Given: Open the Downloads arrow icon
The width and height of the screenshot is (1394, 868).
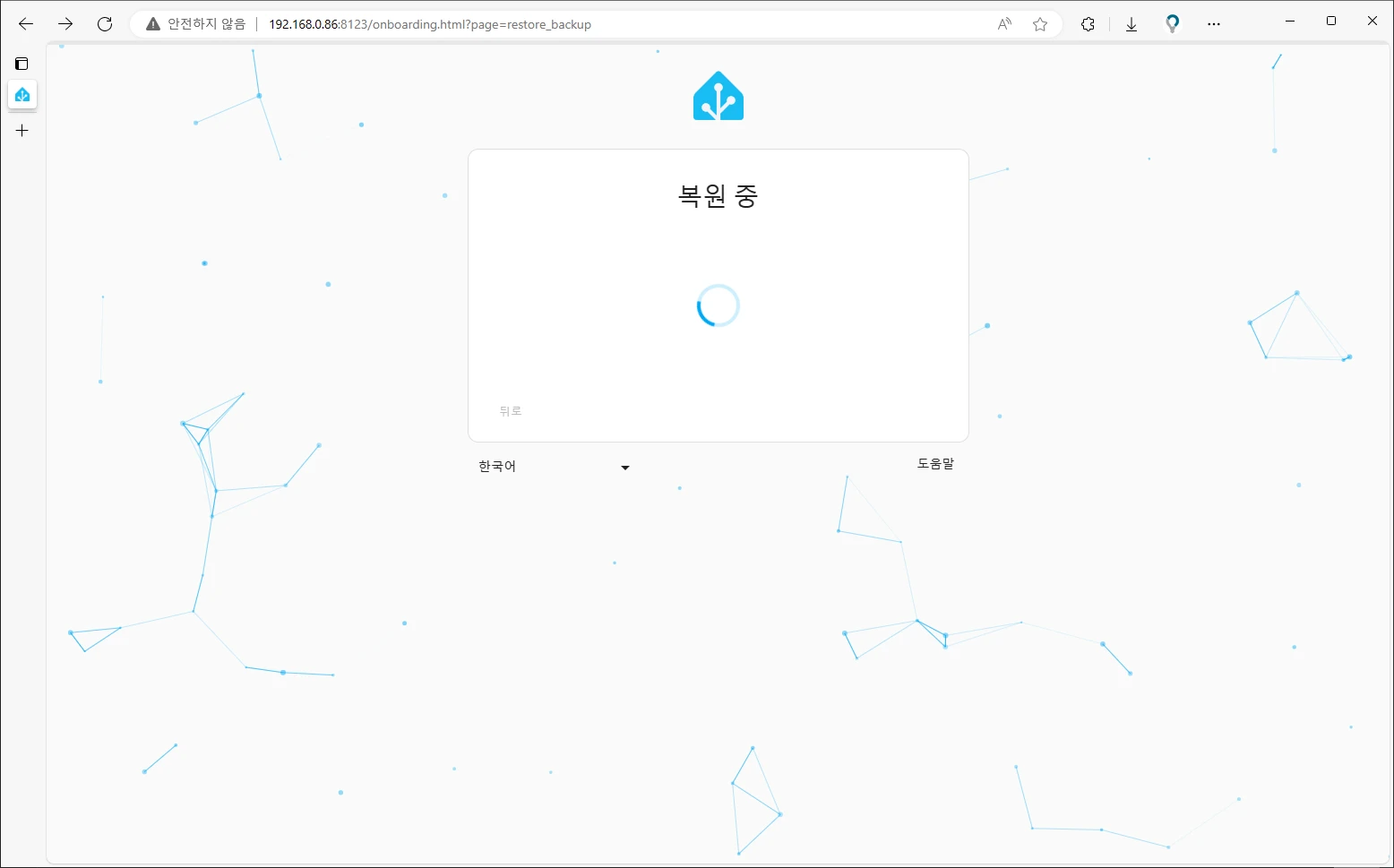Looking at the screenshot, I should click(x=1132, y=24).
